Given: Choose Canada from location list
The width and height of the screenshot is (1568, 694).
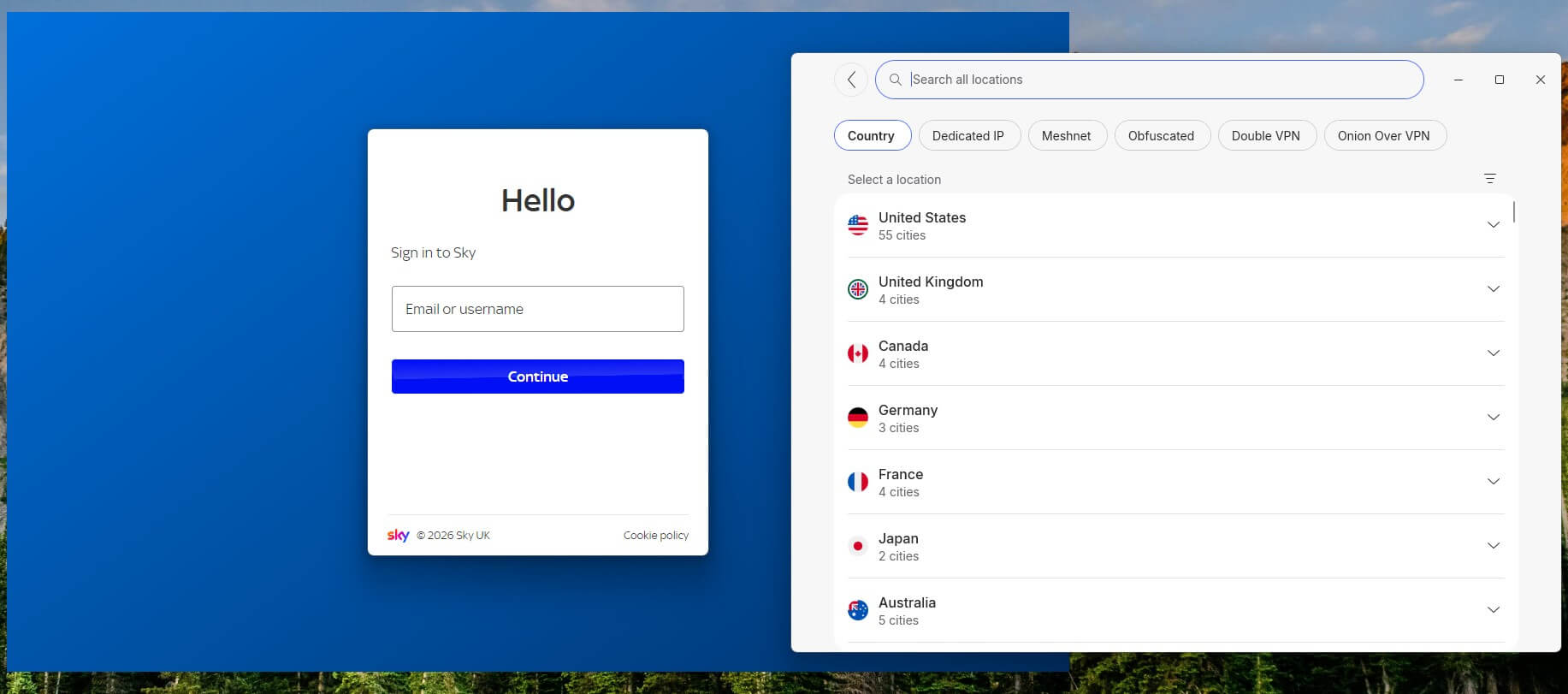Looking at the screenshot, I should pyautogui.click(x=1176, y=353).
